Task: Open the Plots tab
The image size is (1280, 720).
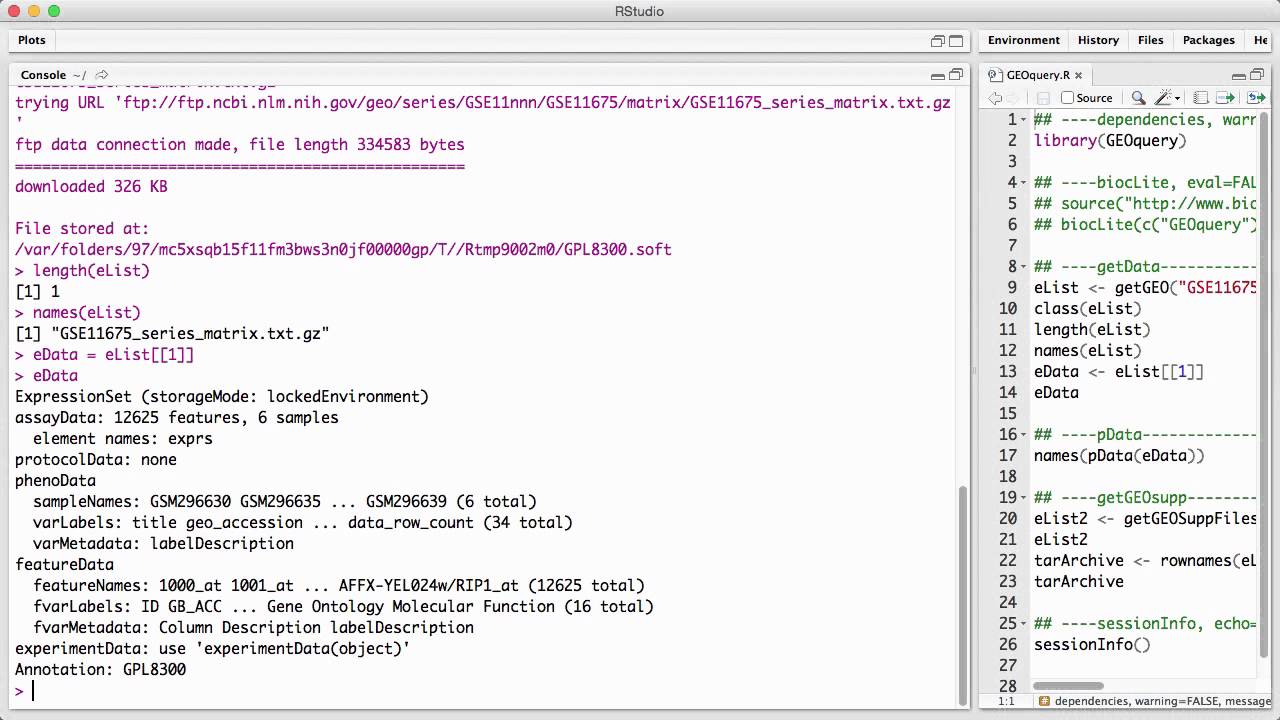Action: 32,40
